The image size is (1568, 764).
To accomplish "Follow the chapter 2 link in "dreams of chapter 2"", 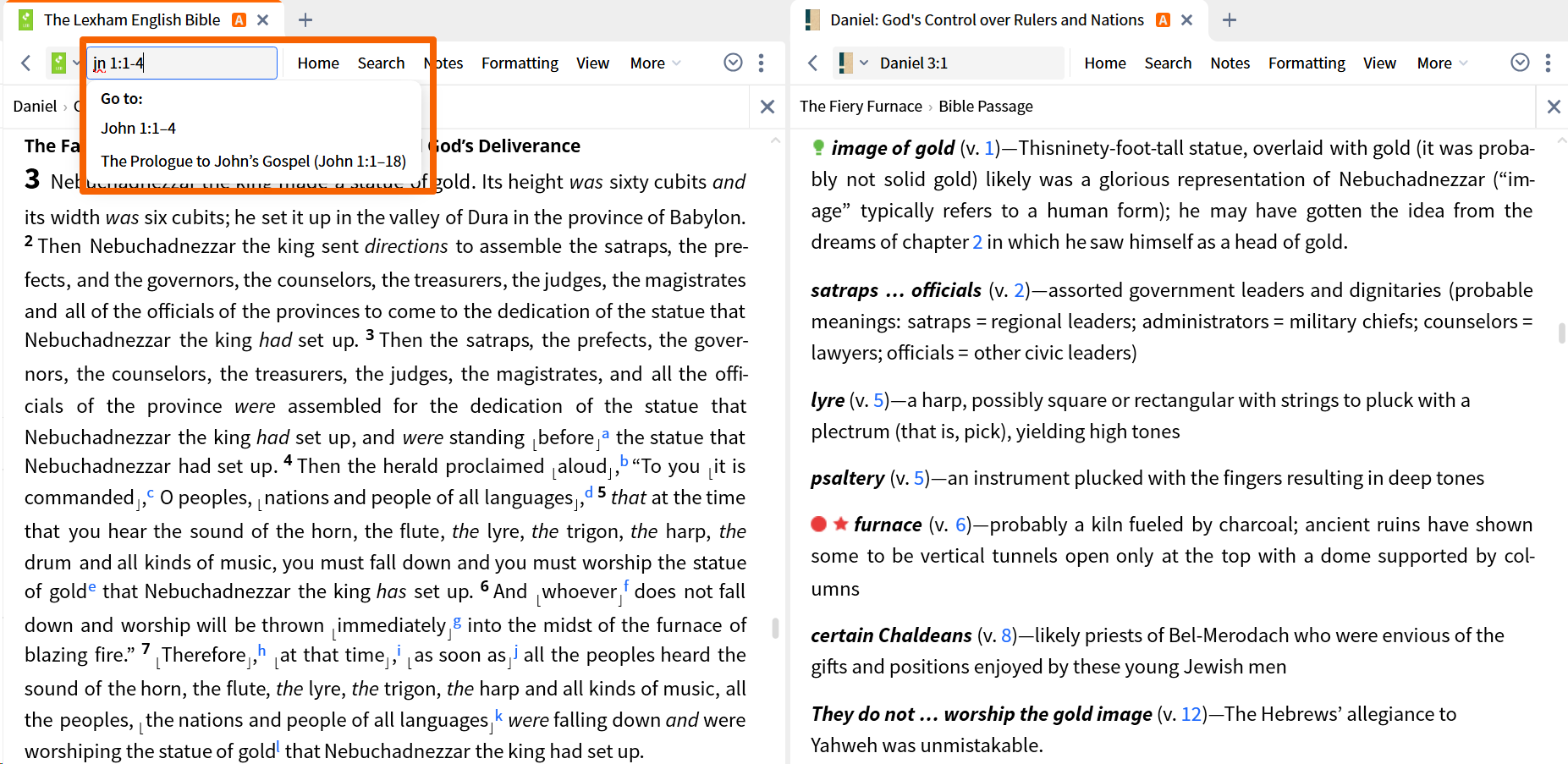I will click(977, 242).
